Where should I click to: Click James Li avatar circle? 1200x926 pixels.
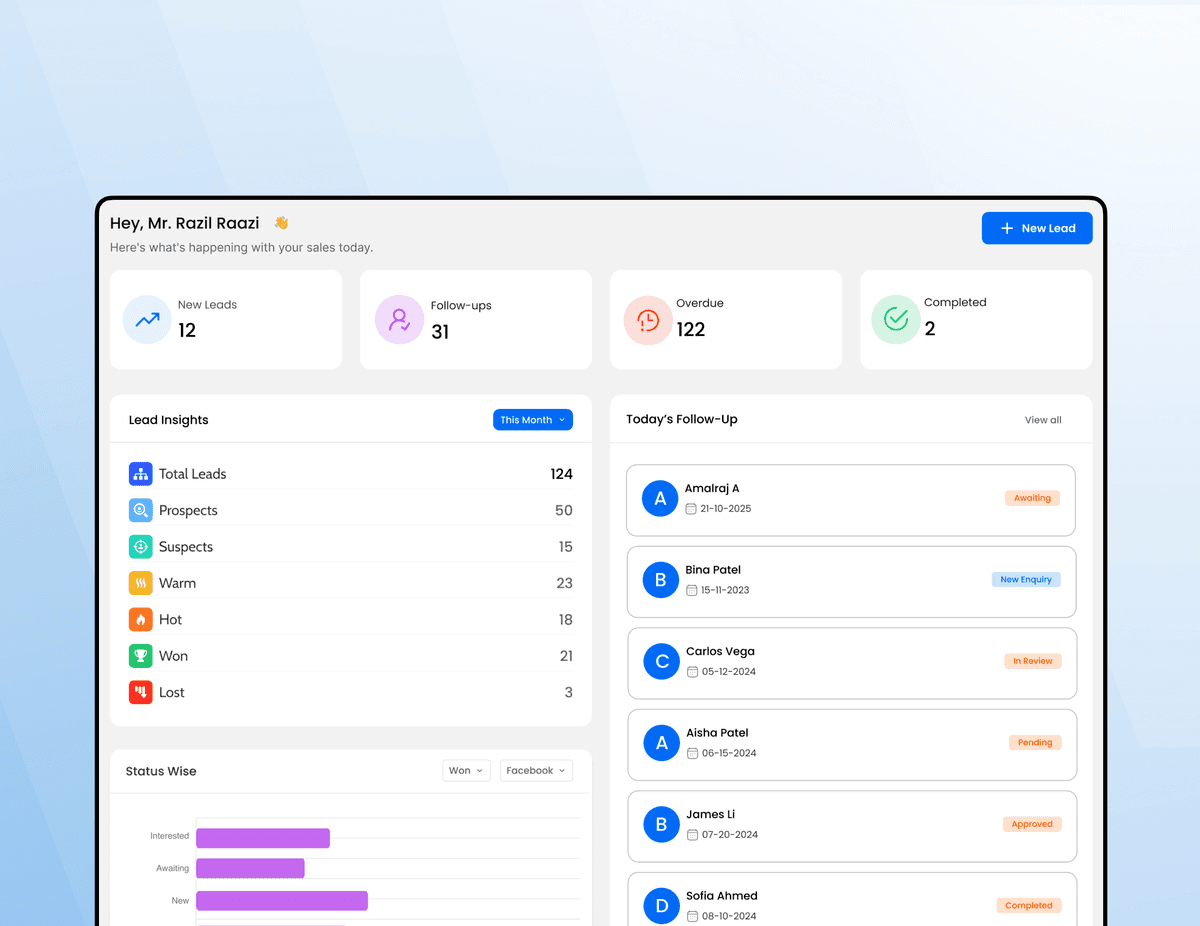point(661,825)
